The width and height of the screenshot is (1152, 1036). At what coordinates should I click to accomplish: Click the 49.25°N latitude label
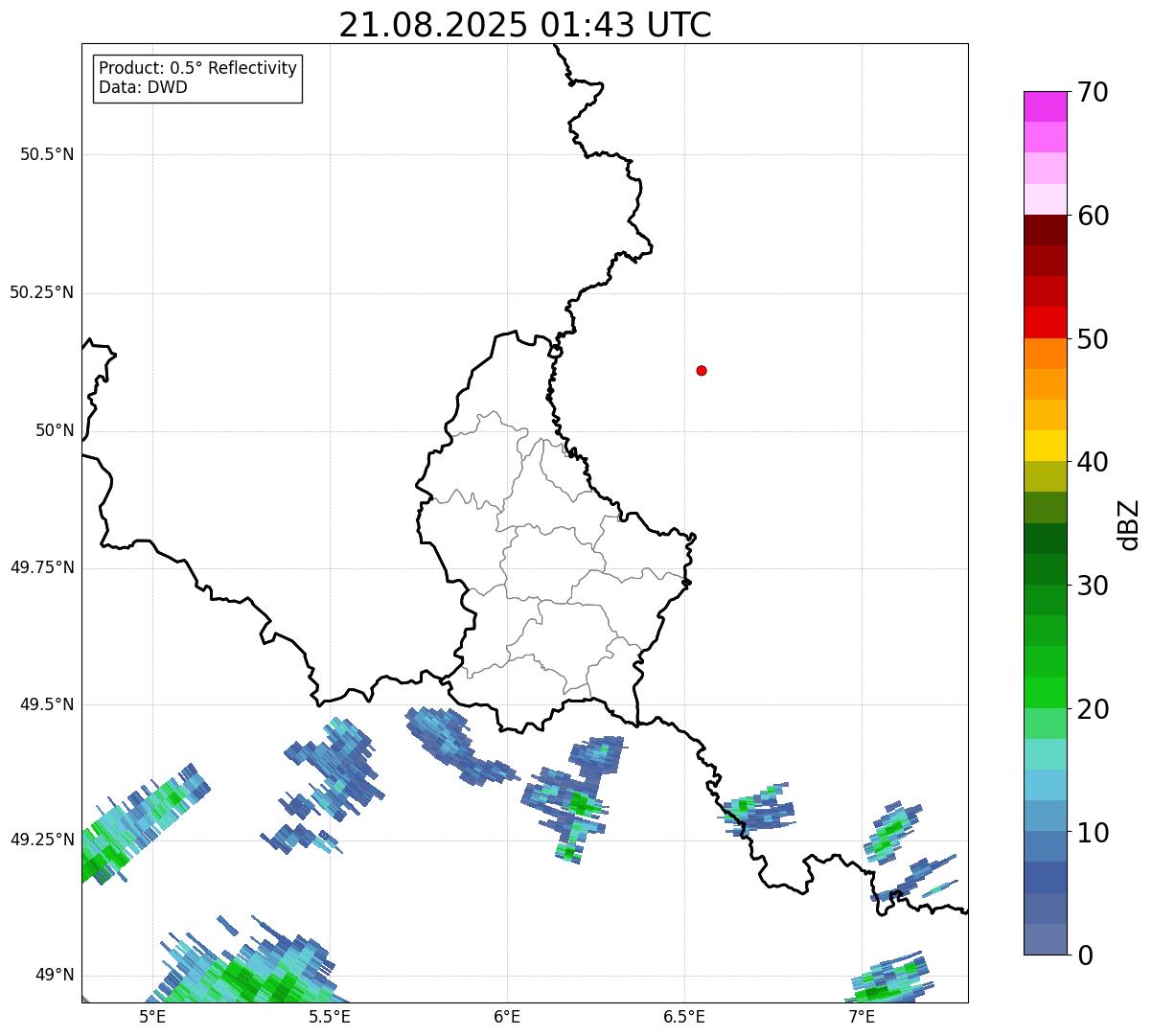[x=42, y=840]
